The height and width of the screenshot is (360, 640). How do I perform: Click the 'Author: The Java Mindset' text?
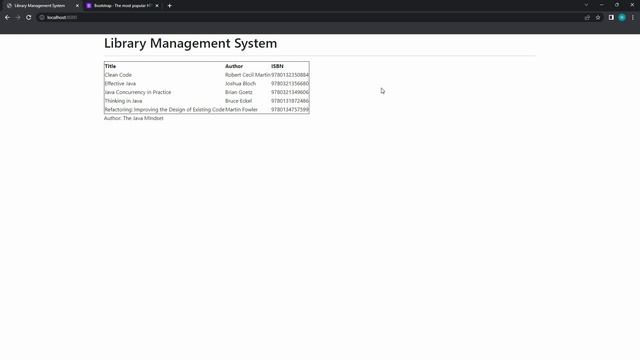[x=134, y=118]
